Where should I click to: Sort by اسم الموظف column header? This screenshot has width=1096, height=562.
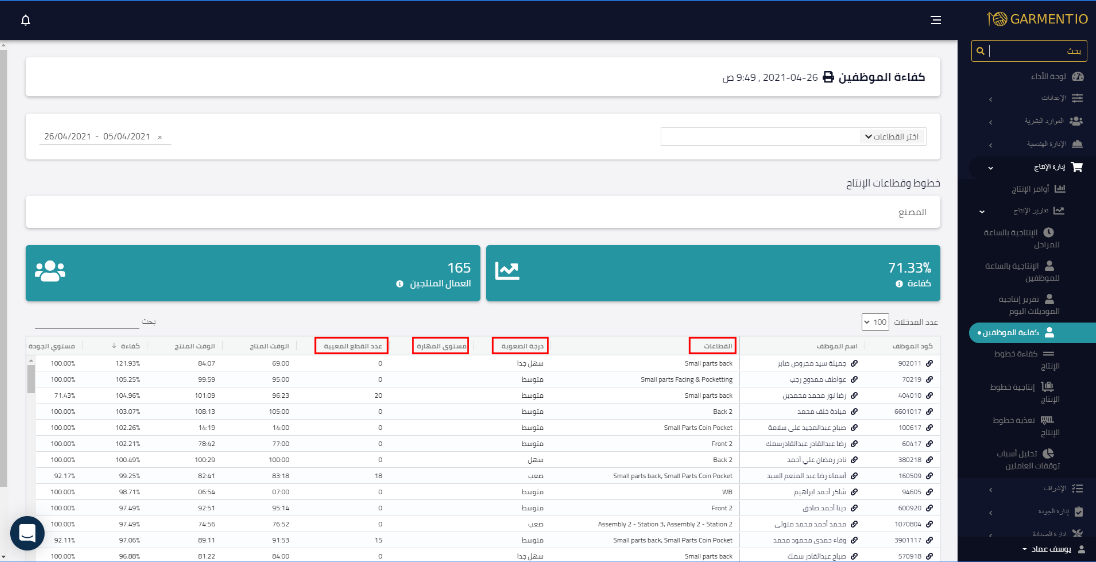pos(836,346)
